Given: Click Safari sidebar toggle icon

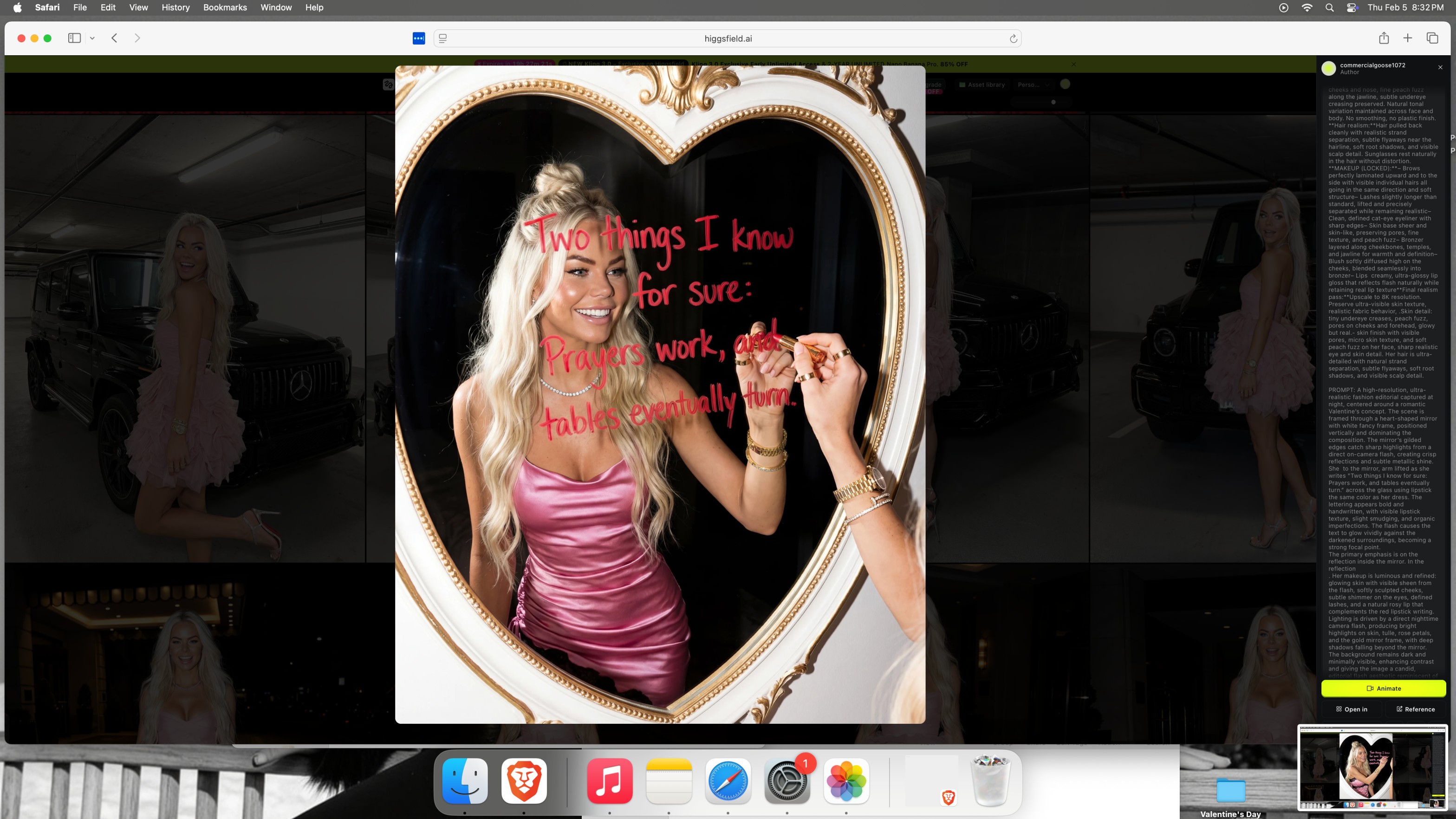Looking at the screenshot, I should point(74,38).
